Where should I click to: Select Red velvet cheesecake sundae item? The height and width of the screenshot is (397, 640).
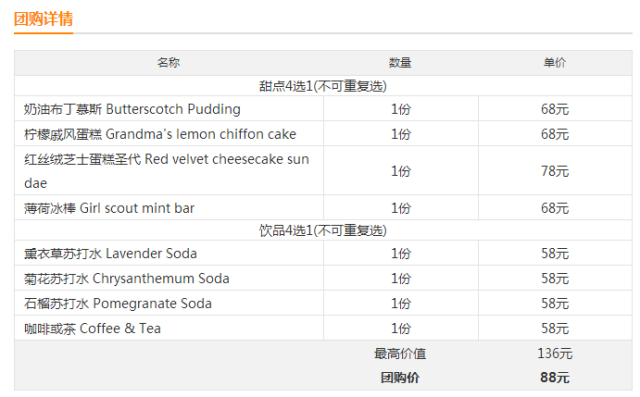coord(167,171)
